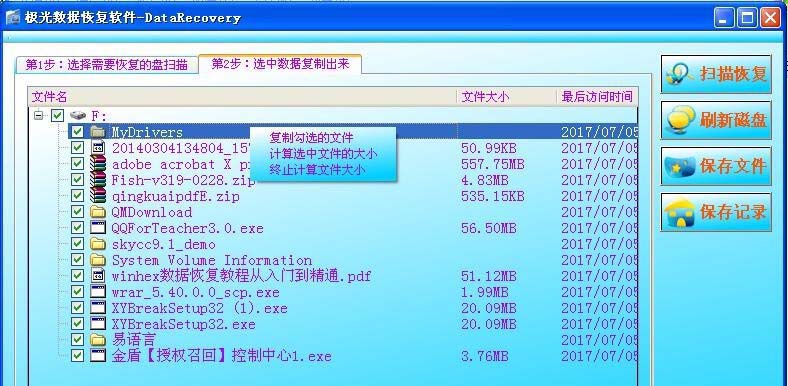Uncheck the F: drive checkbox
This screenshot has height=386, width=788.
57,116
